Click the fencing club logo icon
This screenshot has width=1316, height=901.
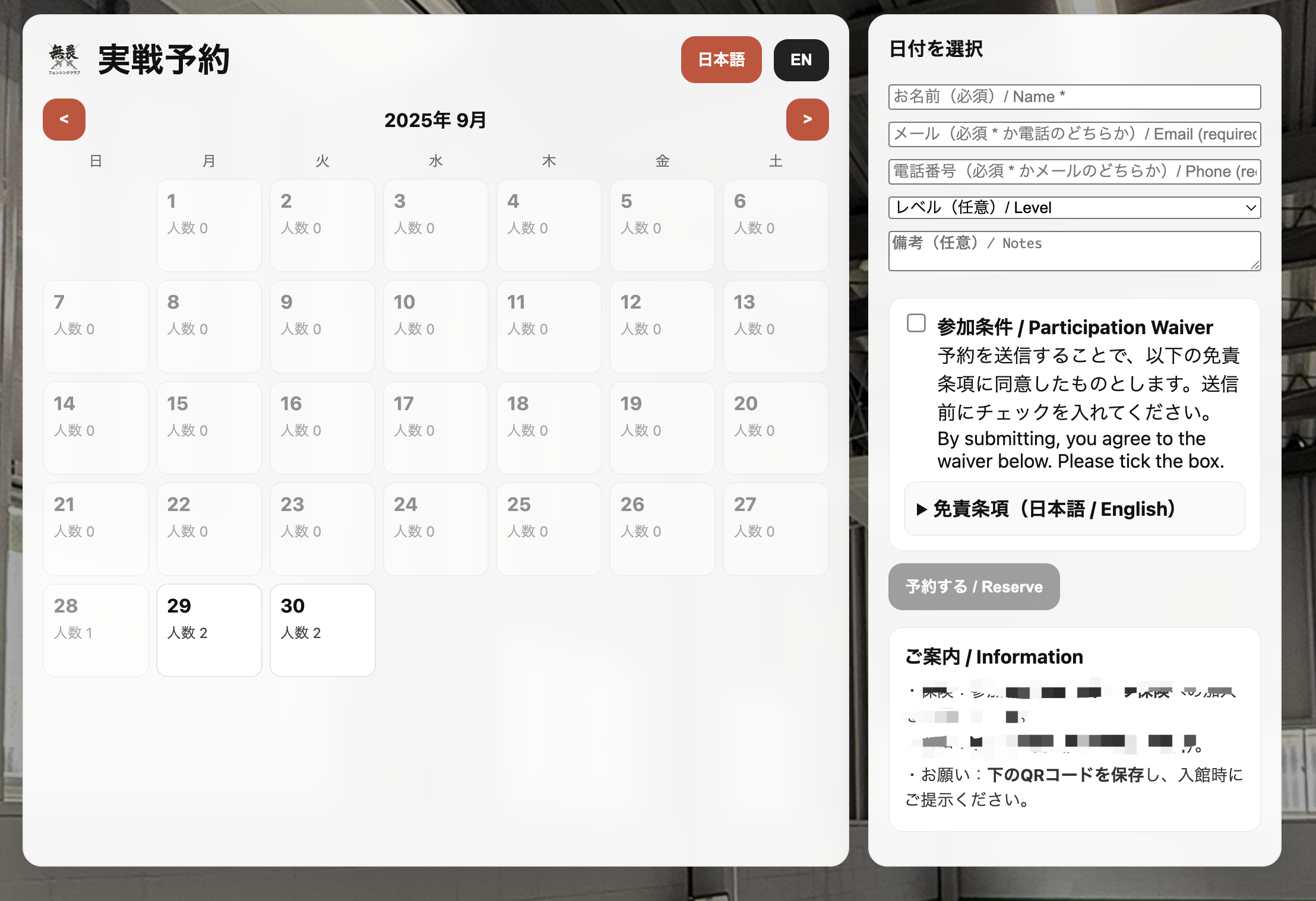pos(64,59)
